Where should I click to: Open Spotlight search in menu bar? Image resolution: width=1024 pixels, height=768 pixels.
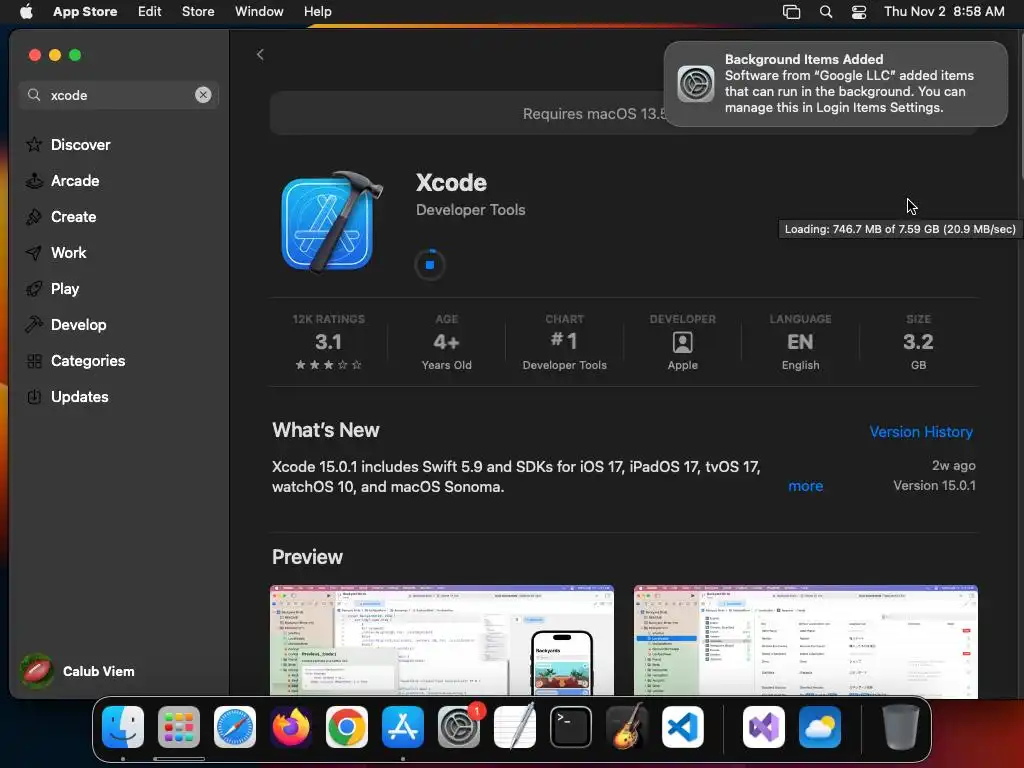(825, 11)
